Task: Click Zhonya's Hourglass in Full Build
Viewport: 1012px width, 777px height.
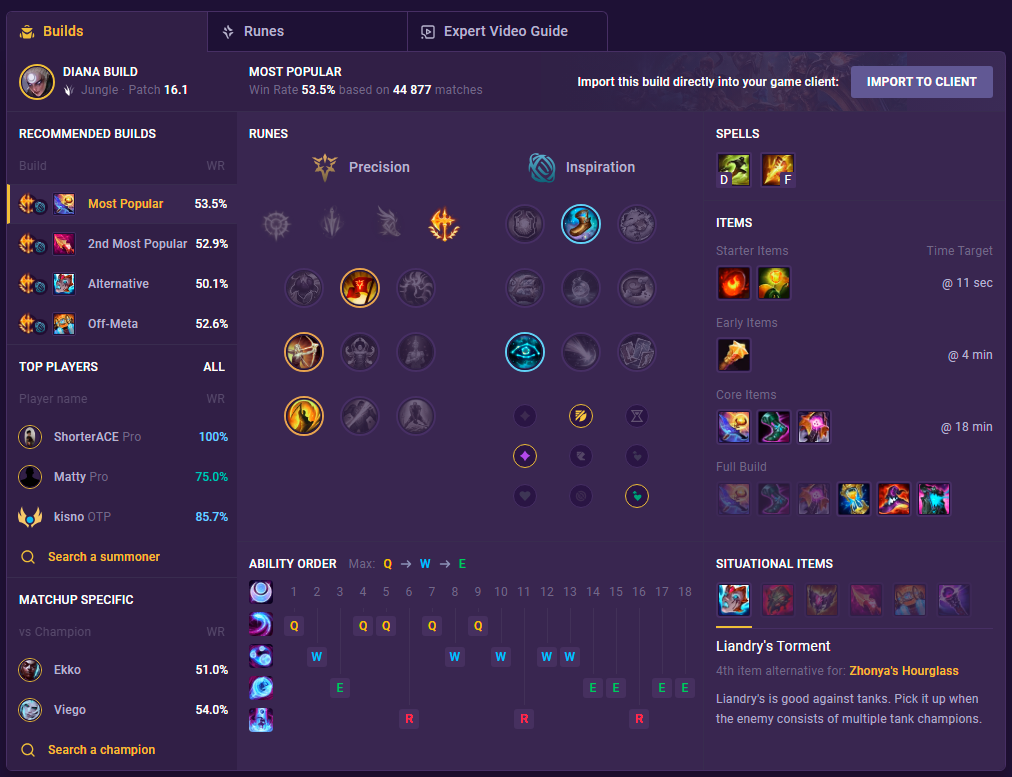Action: 853,499
